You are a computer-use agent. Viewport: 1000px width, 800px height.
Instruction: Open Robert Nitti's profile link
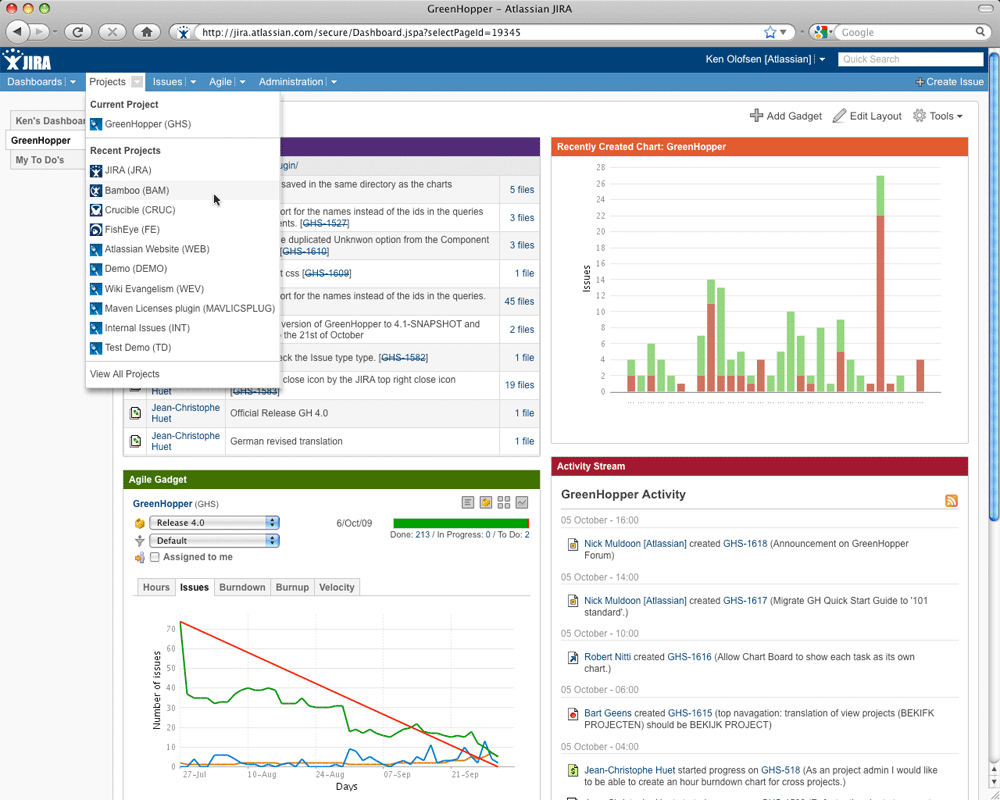point(607,656)
